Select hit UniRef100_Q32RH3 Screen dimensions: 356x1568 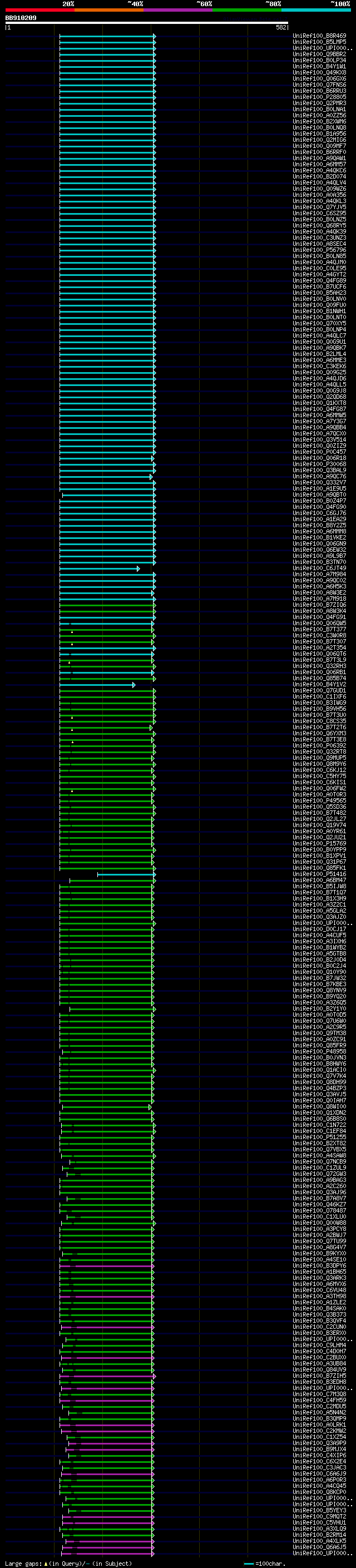point(319,666)
